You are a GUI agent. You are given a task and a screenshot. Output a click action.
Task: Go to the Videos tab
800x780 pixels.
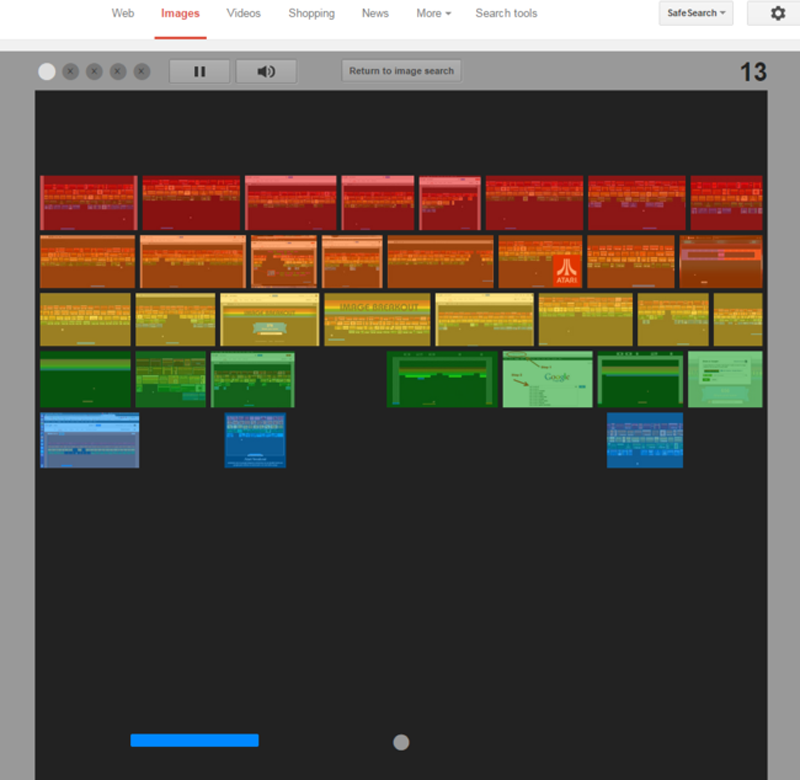243,13
